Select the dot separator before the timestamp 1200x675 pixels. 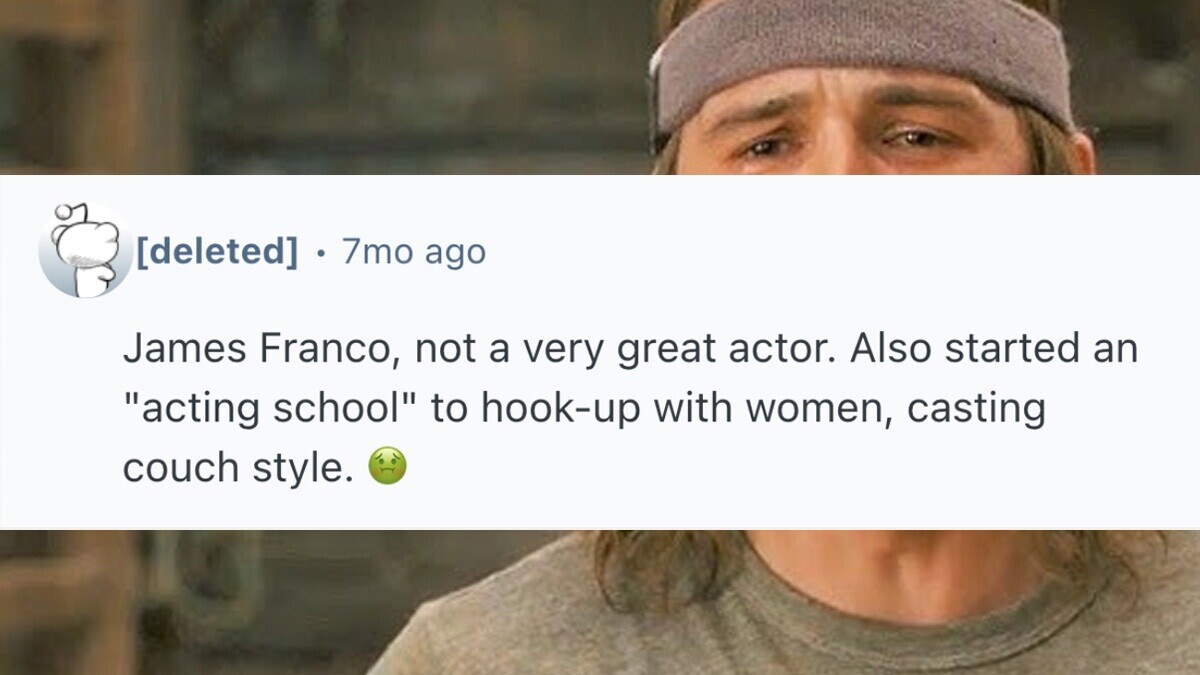(x=319, y=253)
